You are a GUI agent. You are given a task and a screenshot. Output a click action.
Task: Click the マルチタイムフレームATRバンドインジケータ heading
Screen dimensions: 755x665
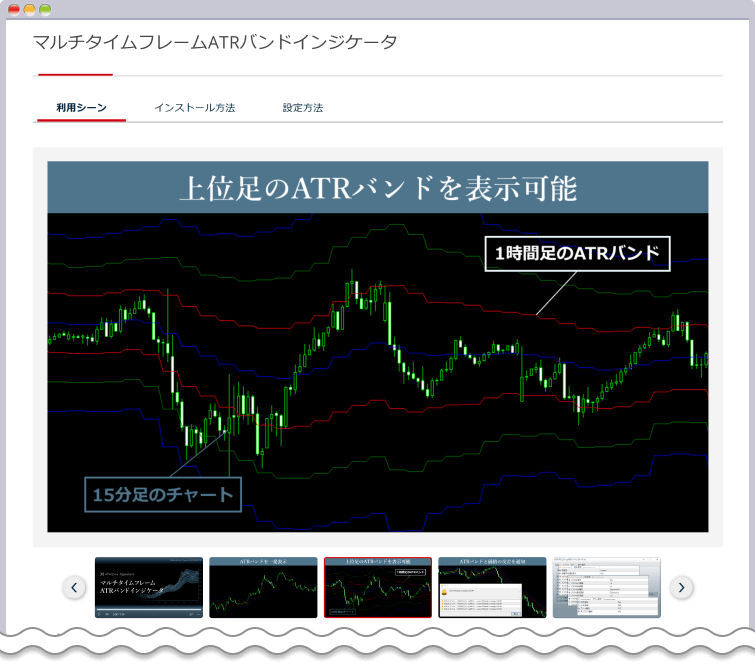[215, 42]
